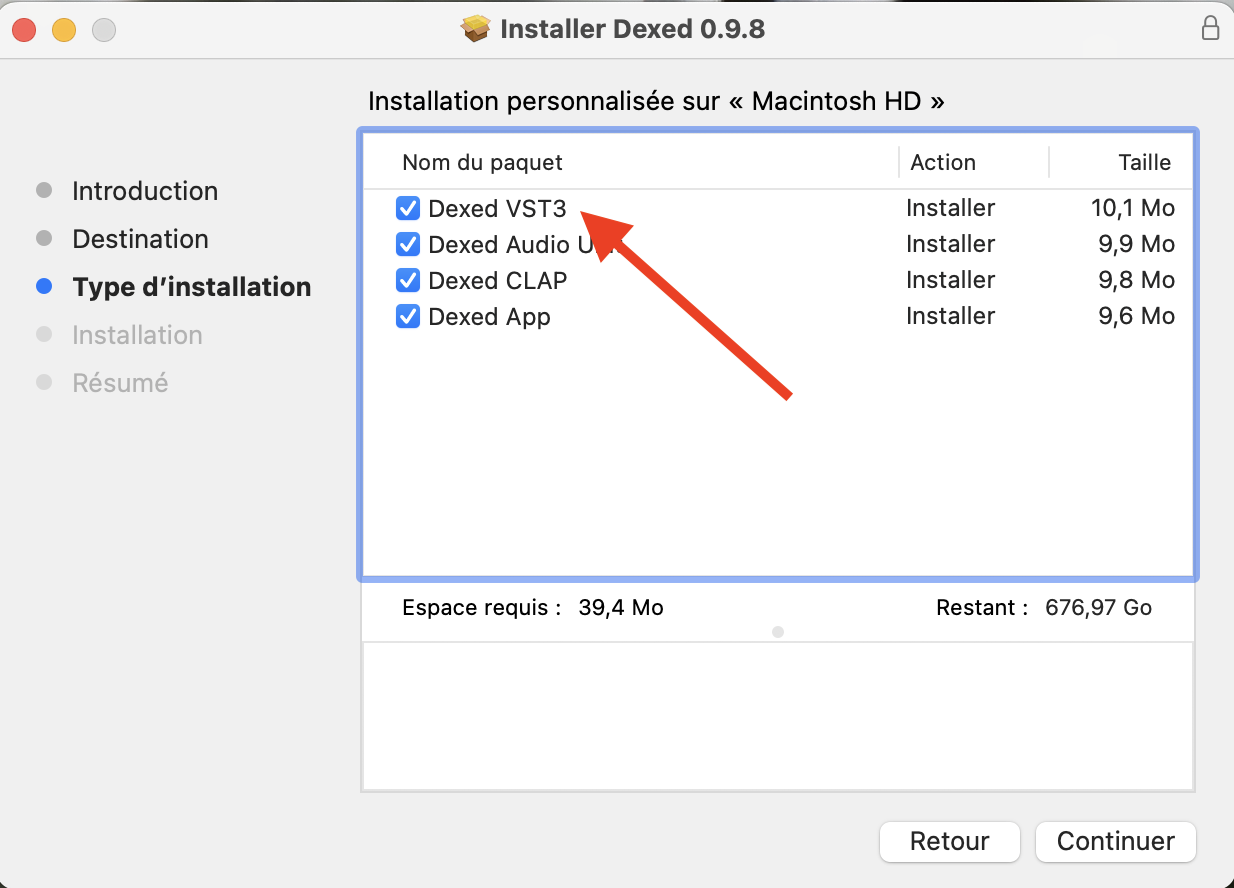This screenshot has height=888, width=1234.
Task: Click the empty package description box
Action: click(x=777, y=715)
